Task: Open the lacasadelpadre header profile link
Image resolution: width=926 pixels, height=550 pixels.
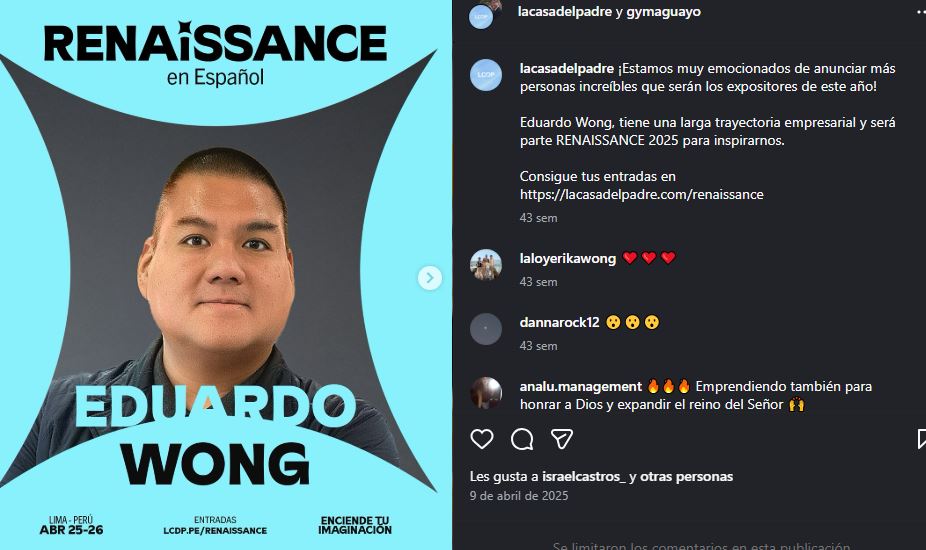Action: click(565, 12)
